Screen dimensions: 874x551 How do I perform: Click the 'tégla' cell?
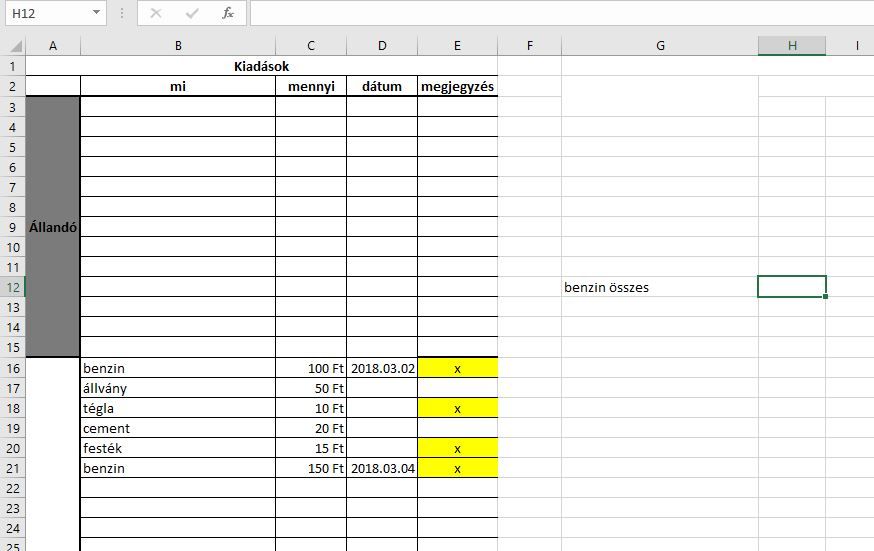pos(178,408)
